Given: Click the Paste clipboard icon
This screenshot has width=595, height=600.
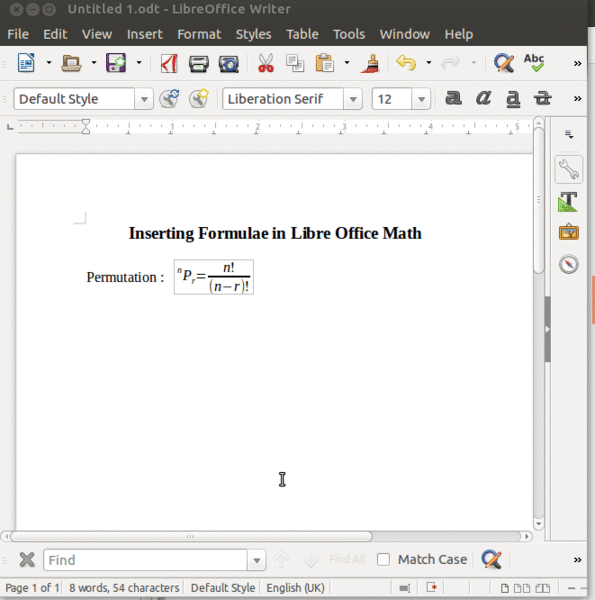Looking at the screenshot, I should coord(324,63).
